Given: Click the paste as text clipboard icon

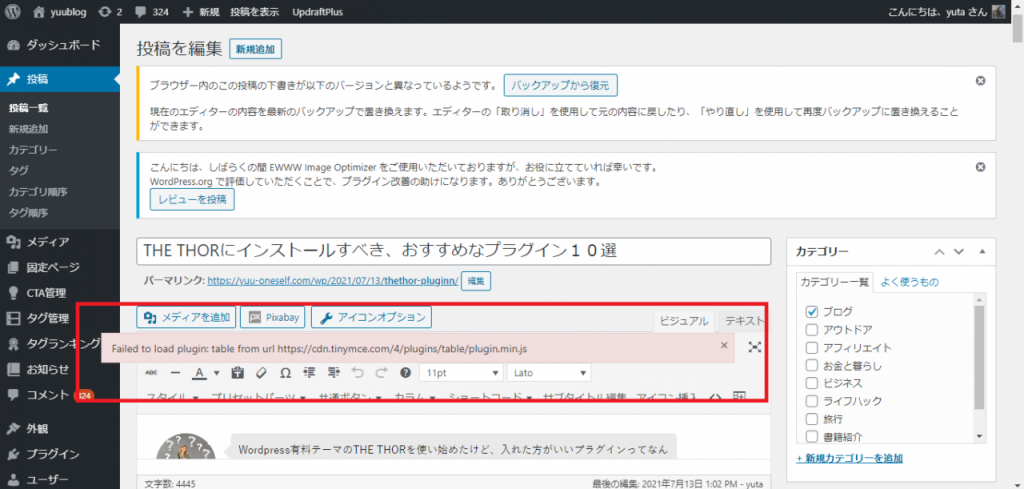Looking at the screenshot, I should [238, 373].
